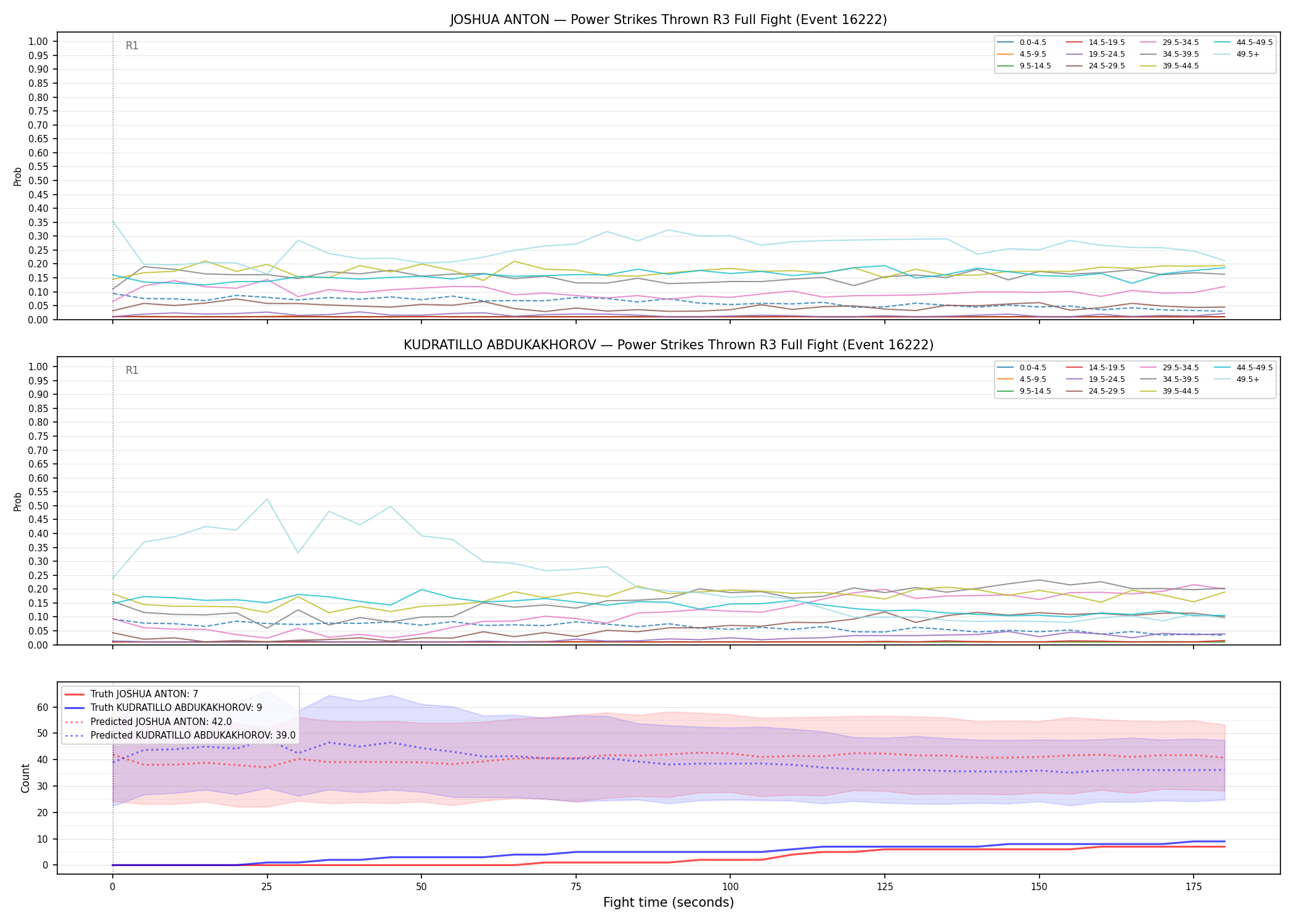
Task: Click the 9.5-14.5 legend entry in the JOSHUA ANTON chart
Action: tap(1024, 66)
